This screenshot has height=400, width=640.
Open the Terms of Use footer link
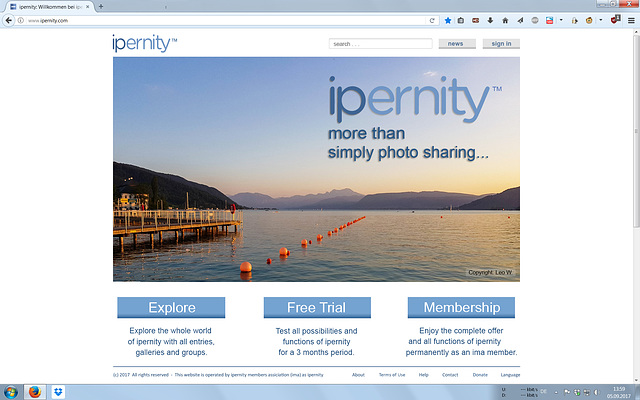(x=392, y=375)
